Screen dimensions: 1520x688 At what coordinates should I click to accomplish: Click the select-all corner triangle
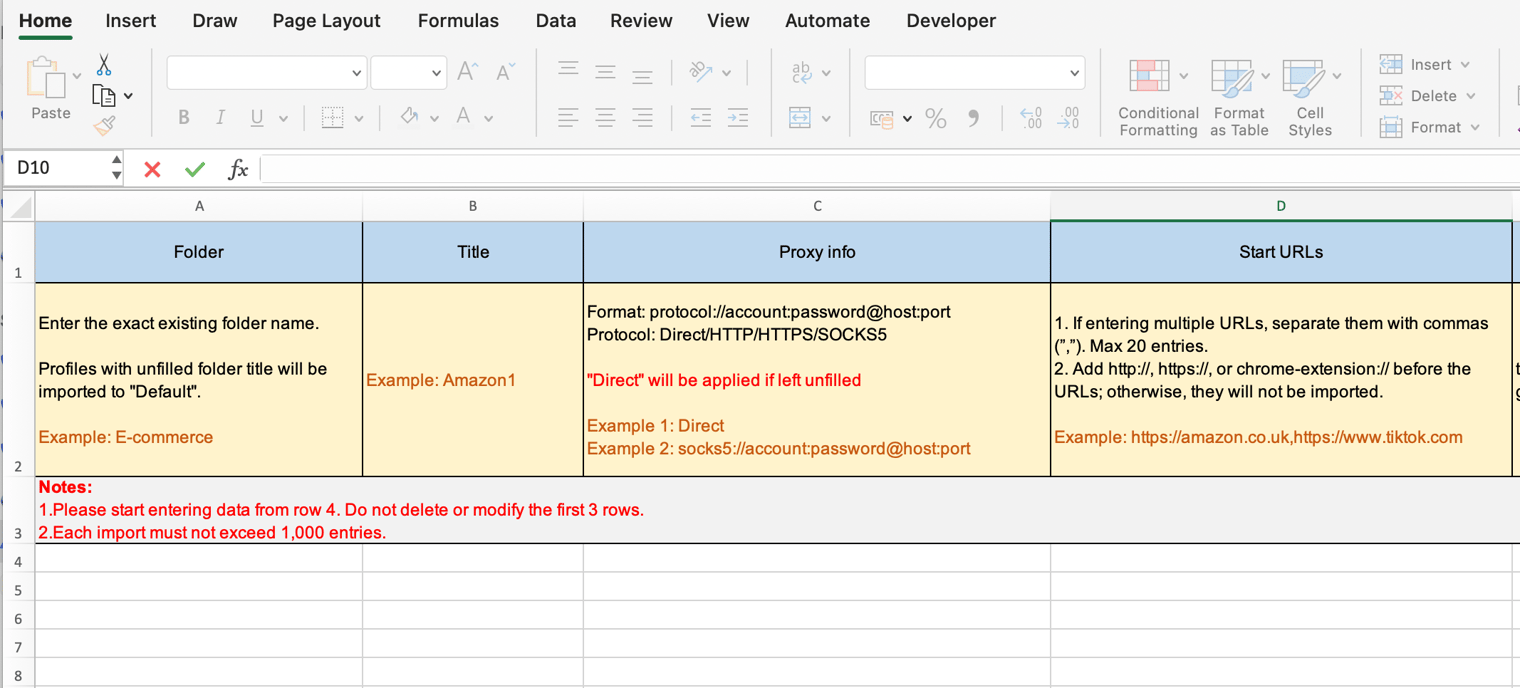pos(19,207)
